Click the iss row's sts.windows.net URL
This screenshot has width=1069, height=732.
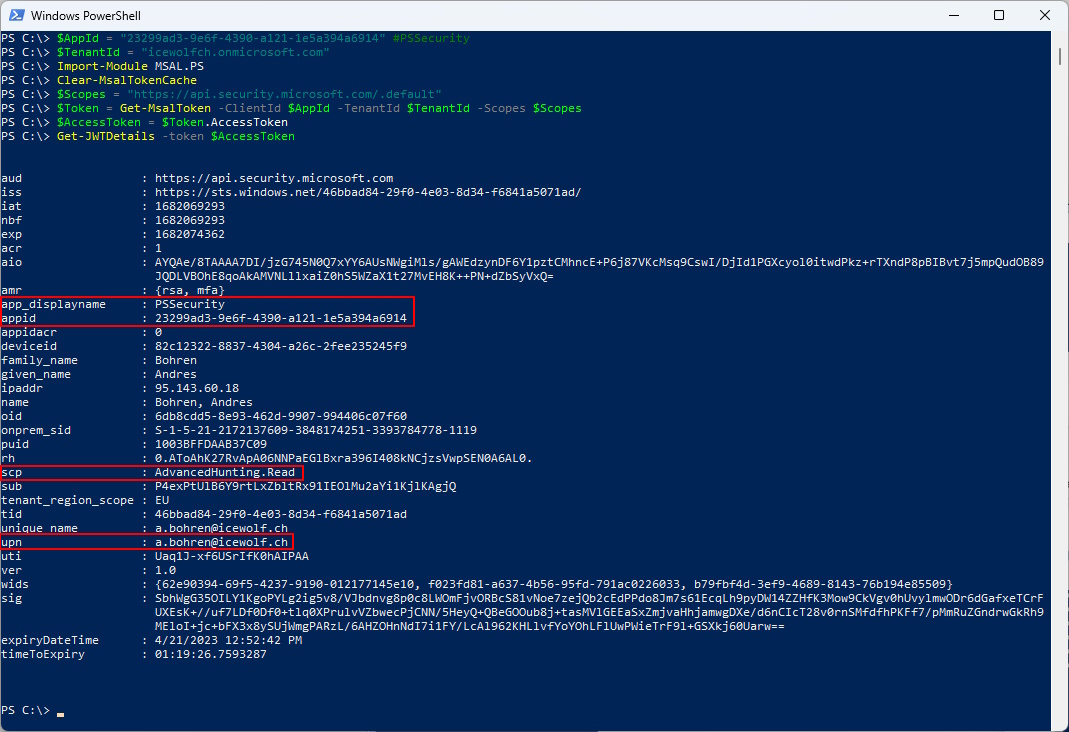coord(368,192)
